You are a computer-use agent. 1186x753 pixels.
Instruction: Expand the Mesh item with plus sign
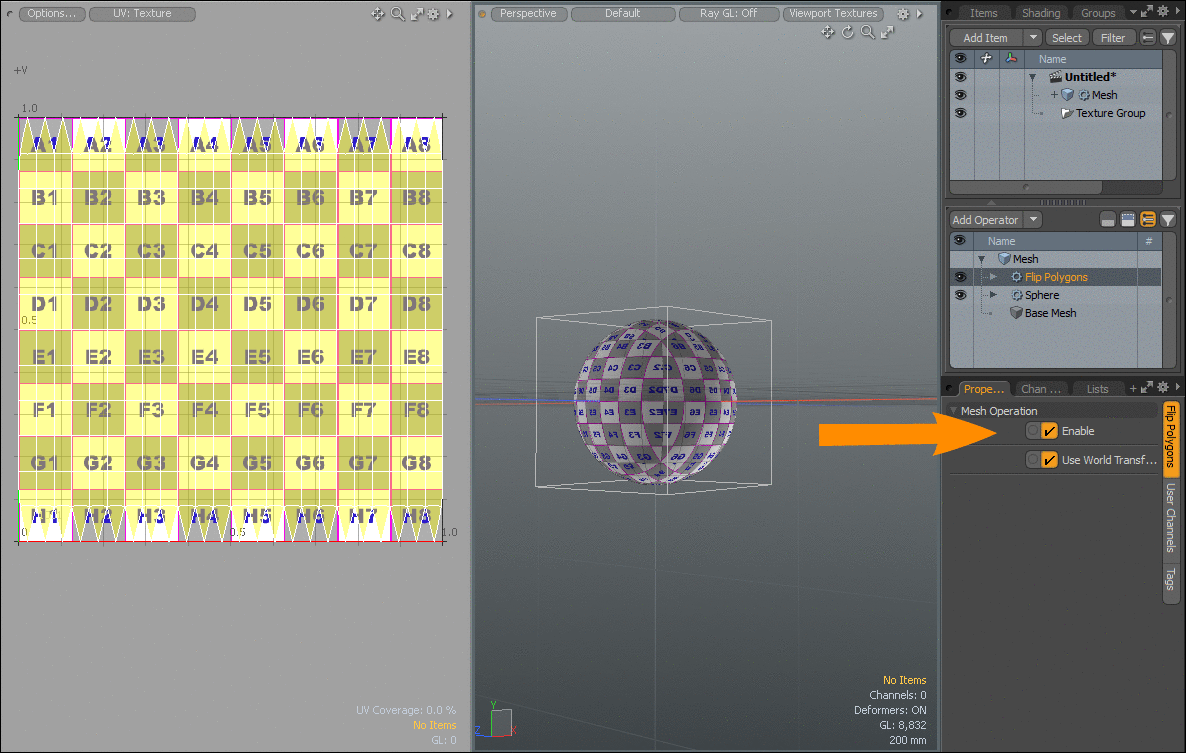point(1054,95)
